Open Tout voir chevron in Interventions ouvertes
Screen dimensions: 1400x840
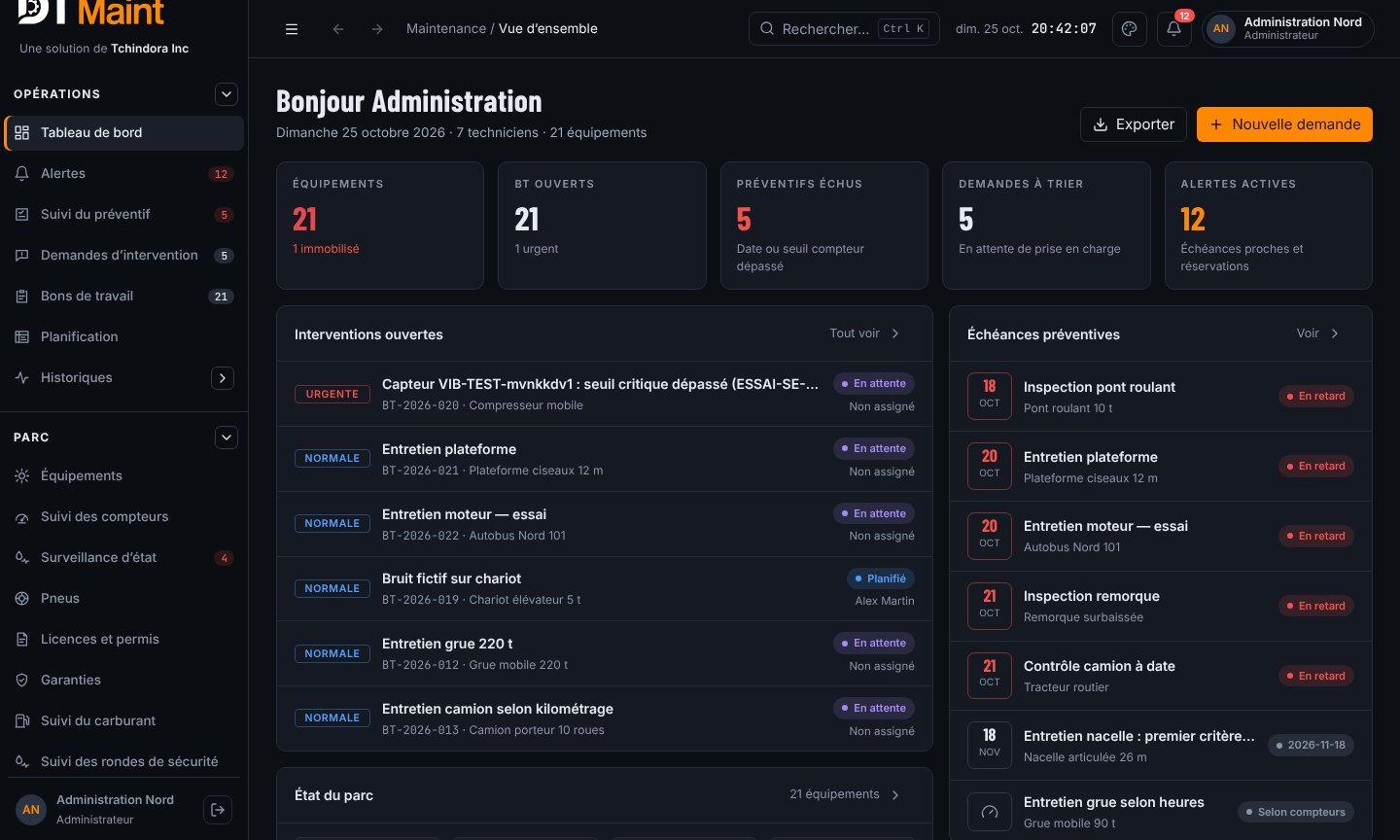point(895,333)
